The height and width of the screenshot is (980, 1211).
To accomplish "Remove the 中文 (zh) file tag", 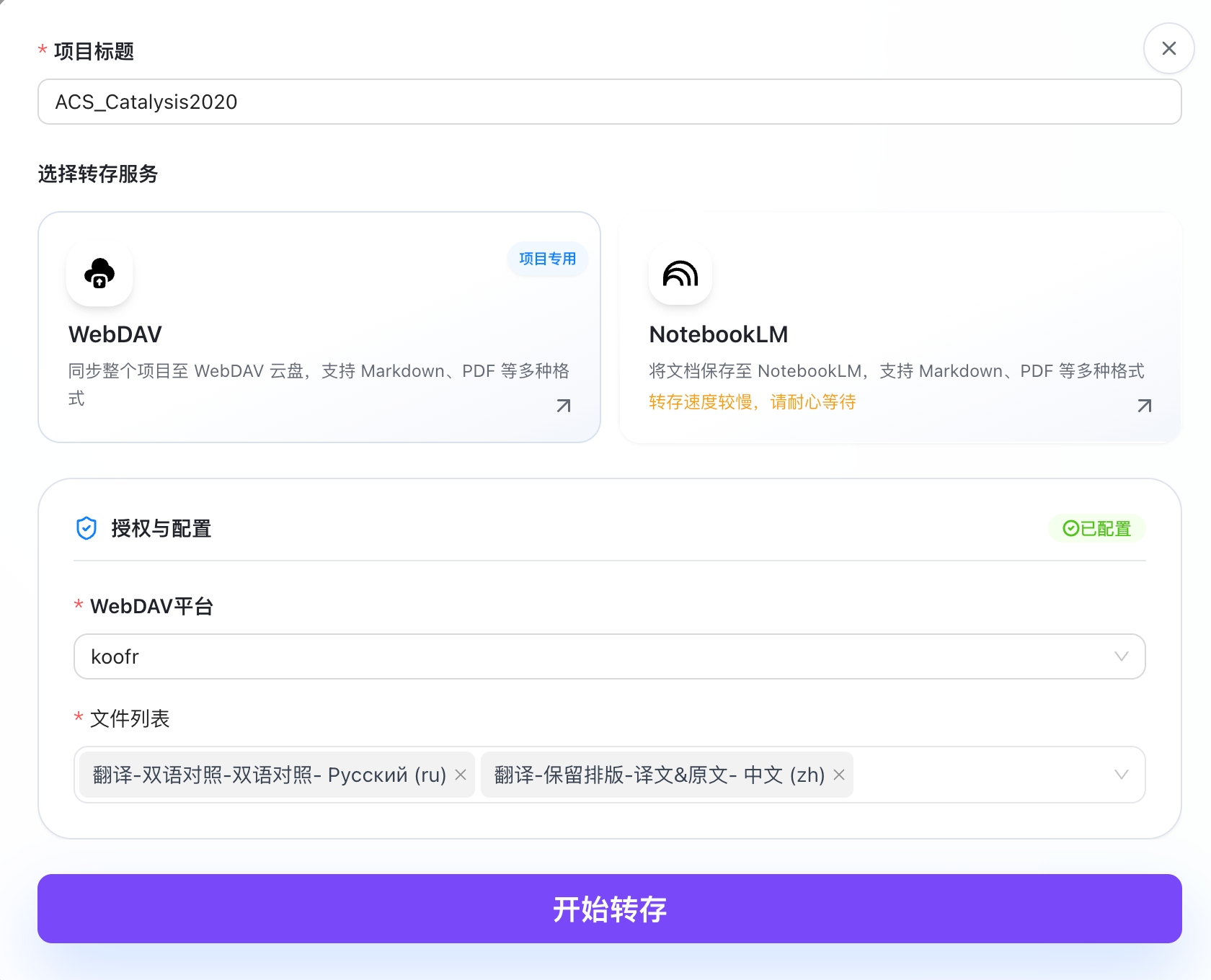I will 838,775.
